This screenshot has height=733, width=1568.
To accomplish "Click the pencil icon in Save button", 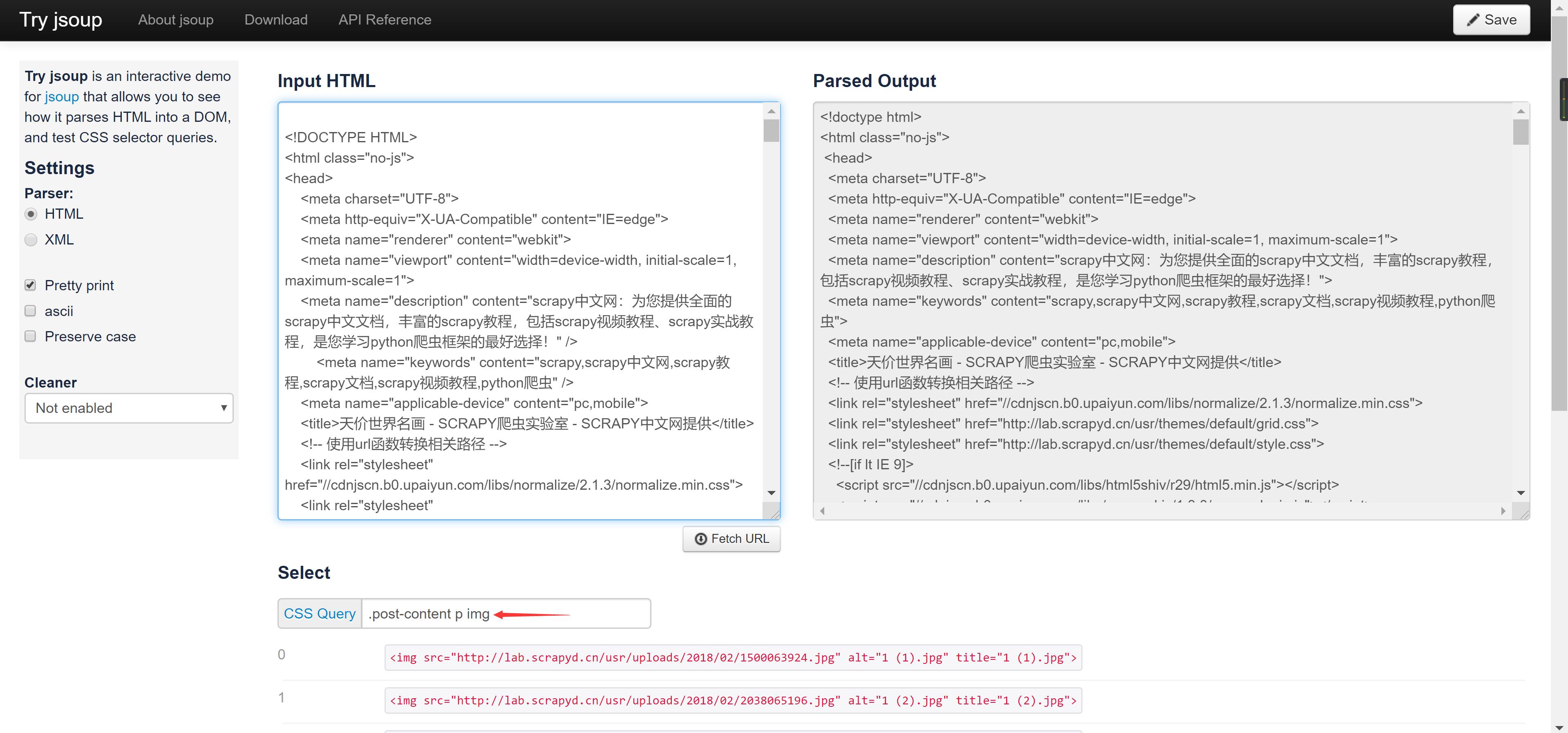I will click(x=1473, y=20).
